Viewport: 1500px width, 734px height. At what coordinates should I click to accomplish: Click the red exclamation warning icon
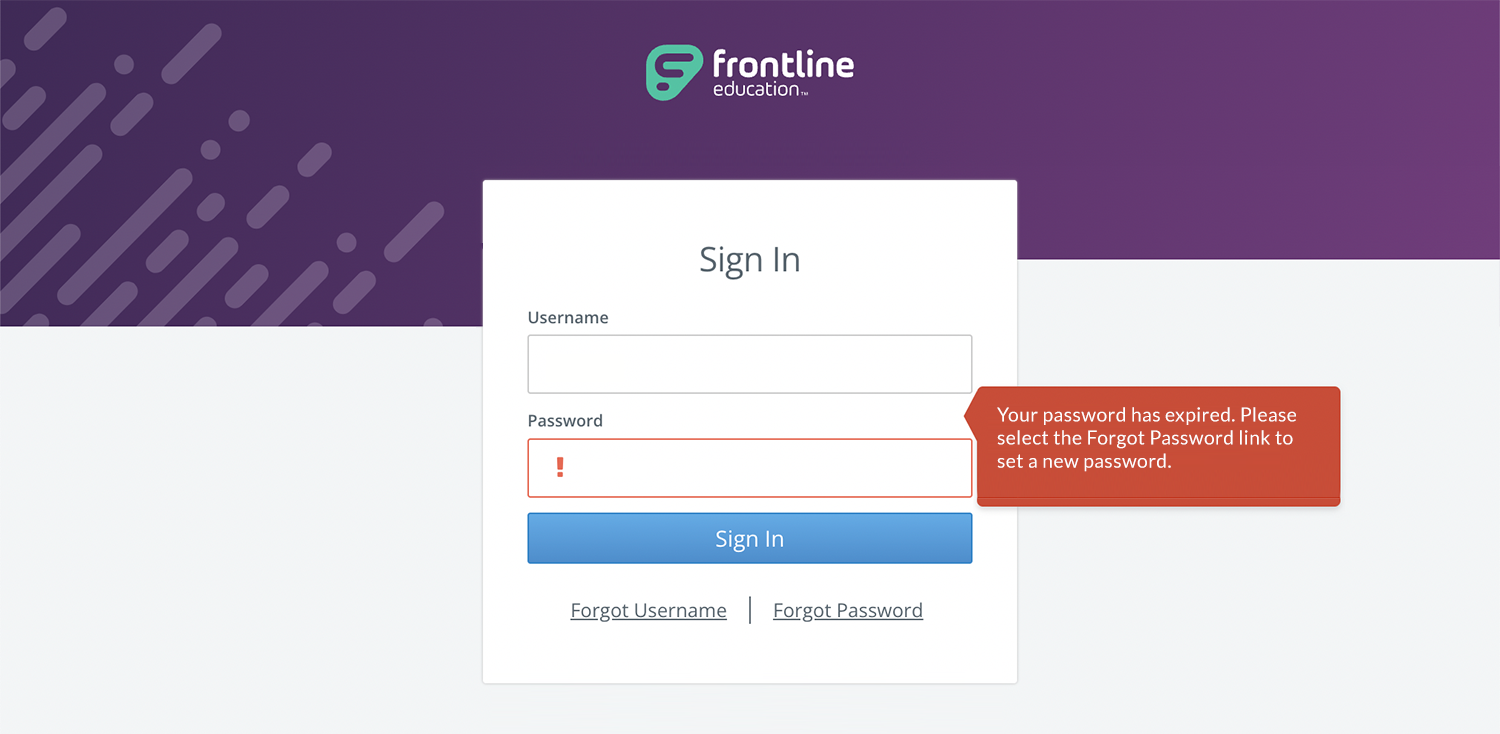[x=560, y=467]
